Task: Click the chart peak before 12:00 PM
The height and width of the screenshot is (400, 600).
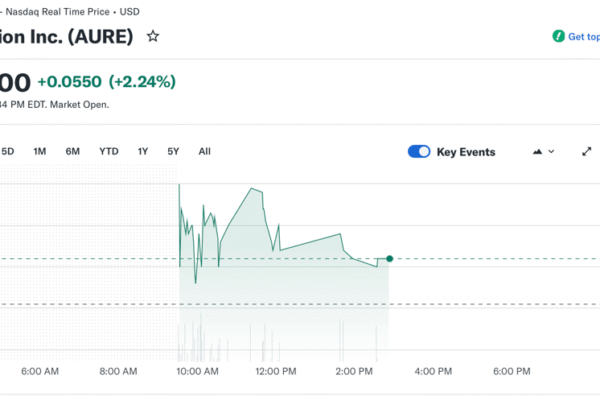Action: click(256, 188)
